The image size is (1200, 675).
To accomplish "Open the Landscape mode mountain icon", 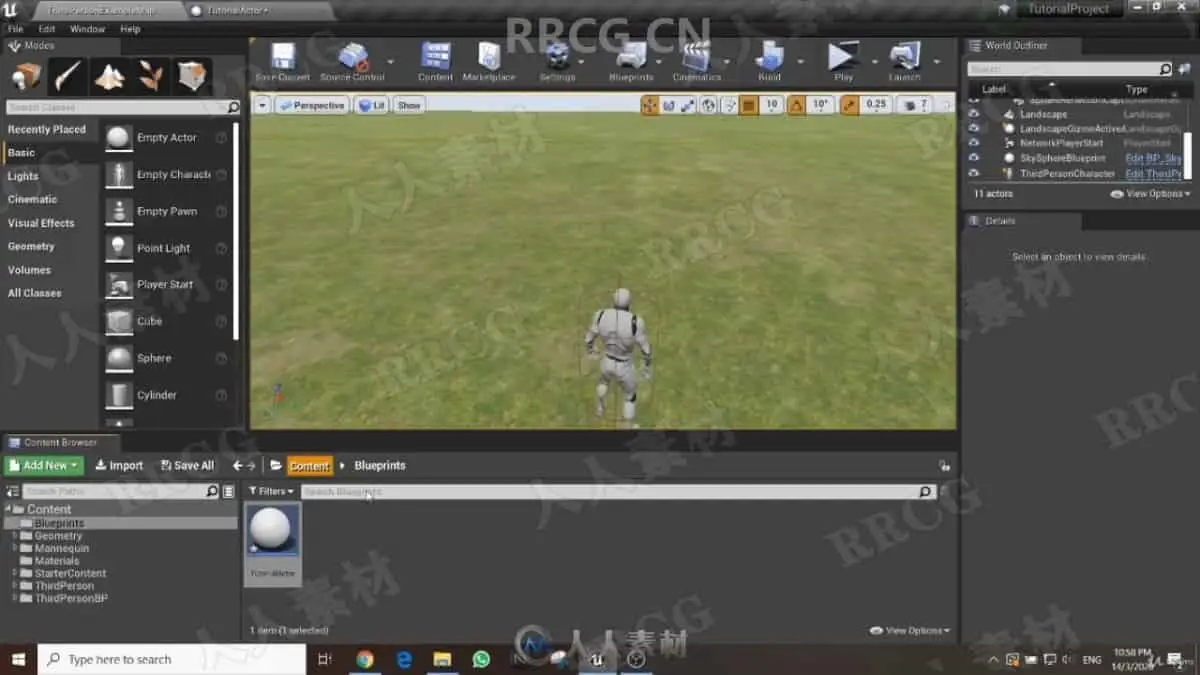I will pos(109,76).
